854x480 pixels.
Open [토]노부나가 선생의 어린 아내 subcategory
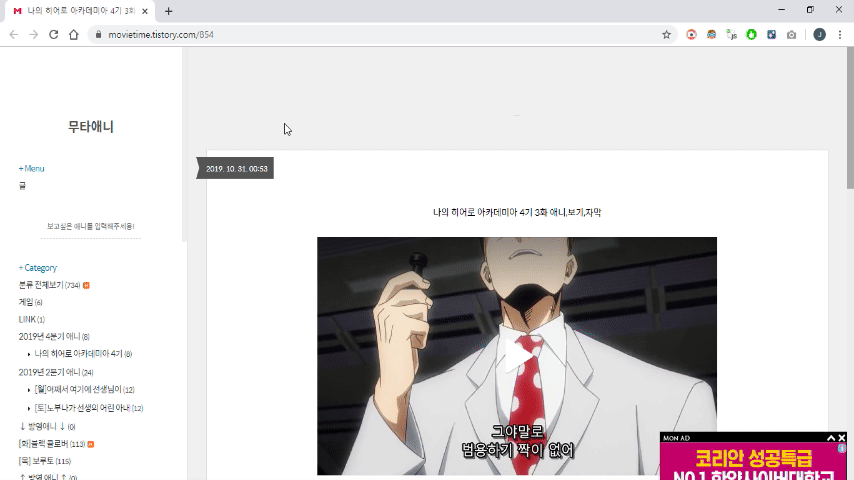[89, 408]
